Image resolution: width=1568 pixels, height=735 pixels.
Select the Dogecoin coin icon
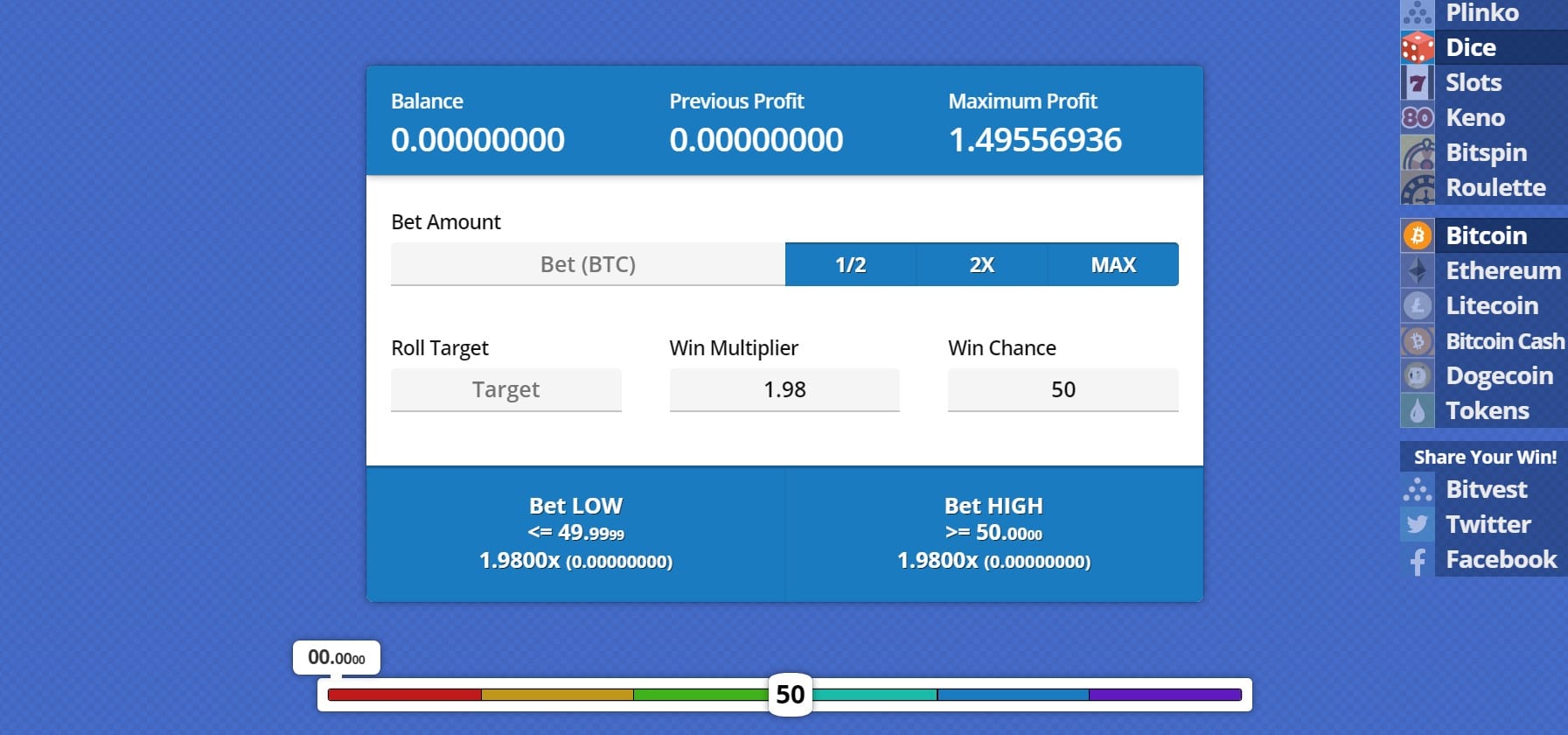click(1418, 375)
